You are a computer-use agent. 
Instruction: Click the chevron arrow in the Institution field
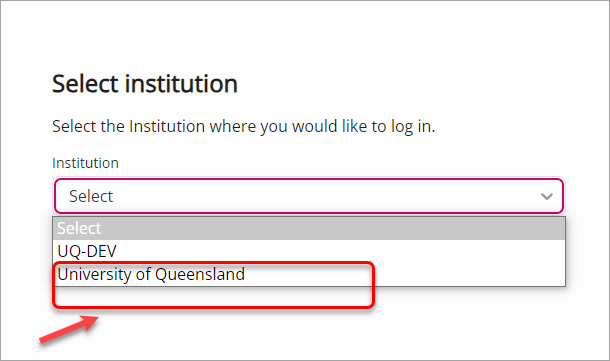[x=547, y=196]
